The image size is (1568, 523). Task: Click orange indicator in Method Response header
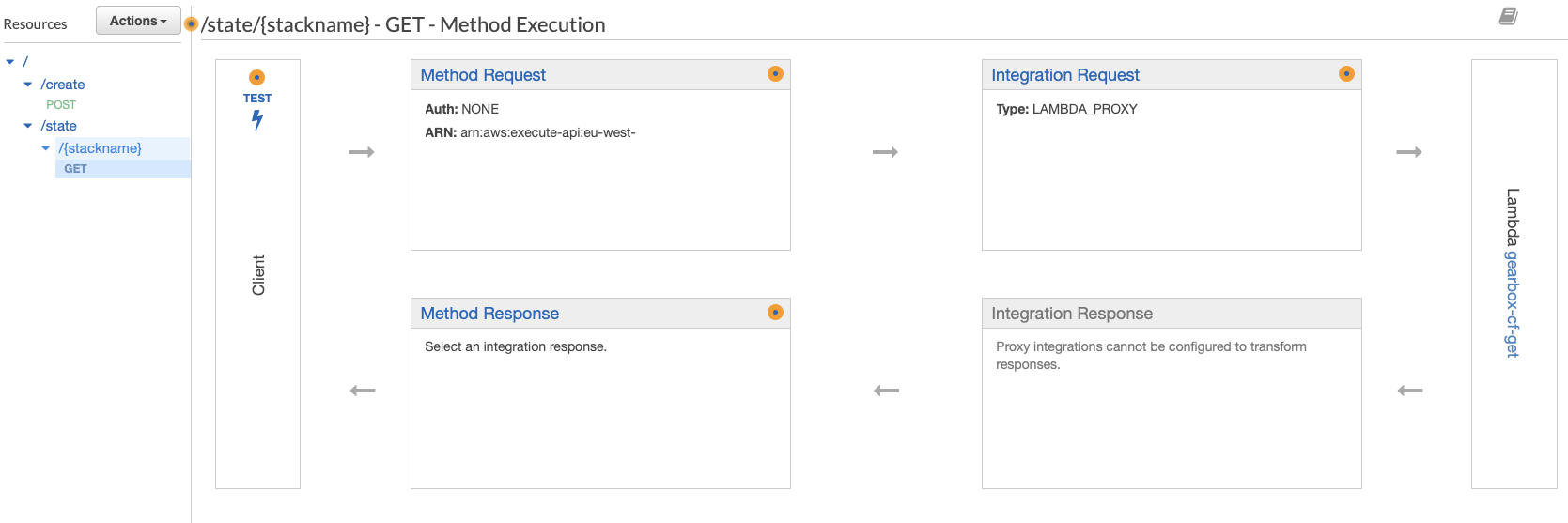coord(775,313)
